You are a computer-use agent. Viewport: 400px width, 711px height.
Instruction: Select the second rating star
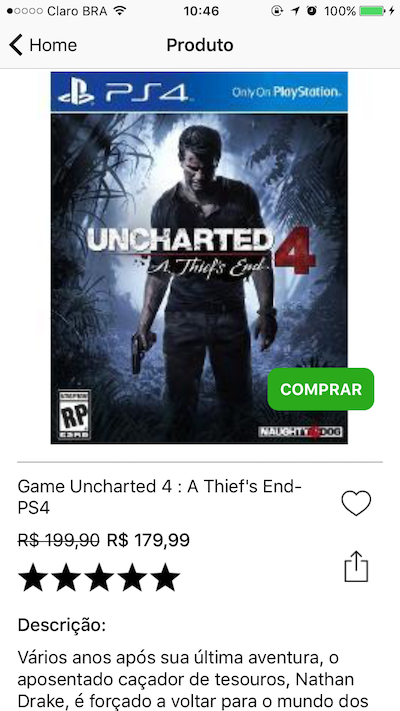pyautogui.click(x=66, y=577)
